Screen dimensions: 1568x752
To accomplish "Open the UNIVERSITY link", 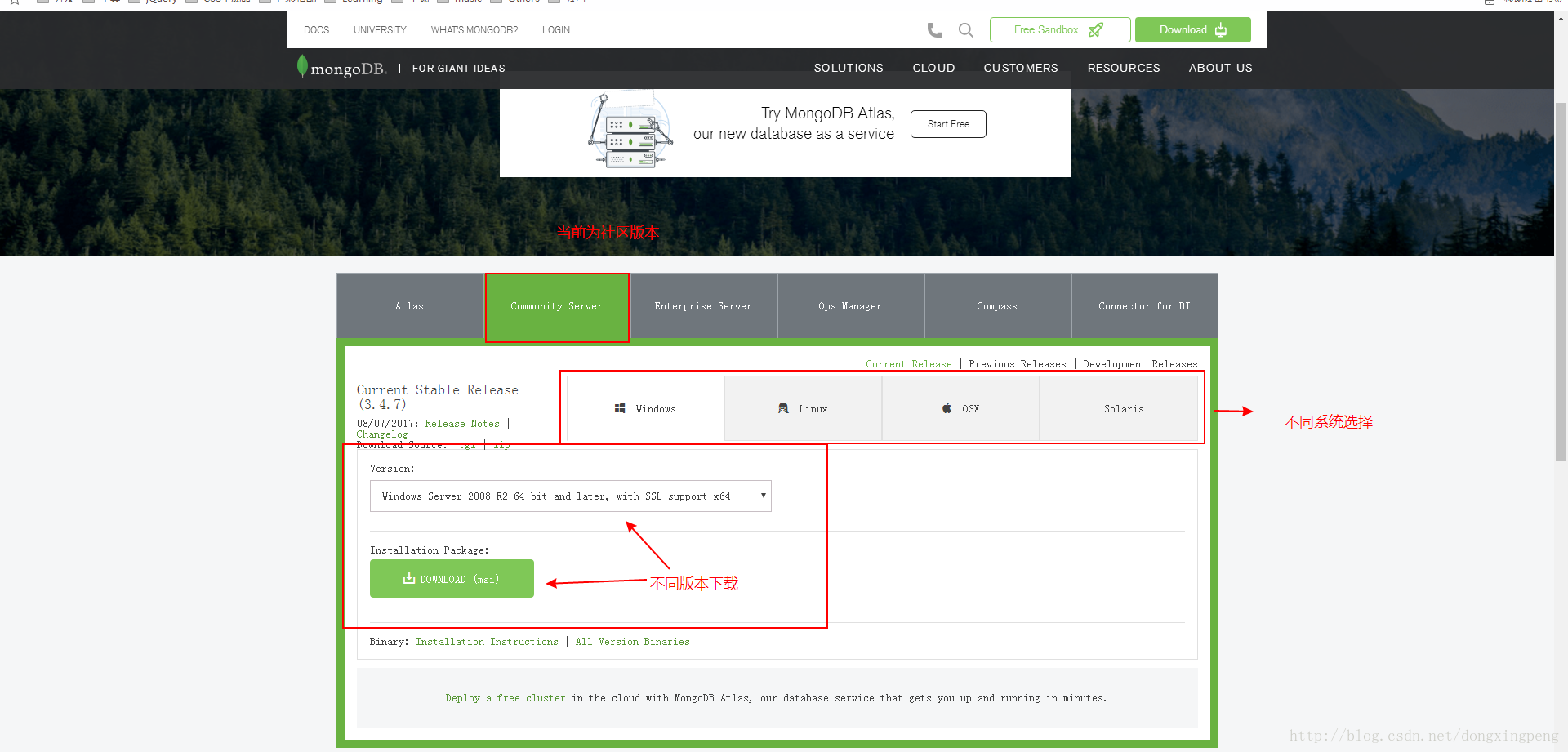I will [x=380, y=30].
